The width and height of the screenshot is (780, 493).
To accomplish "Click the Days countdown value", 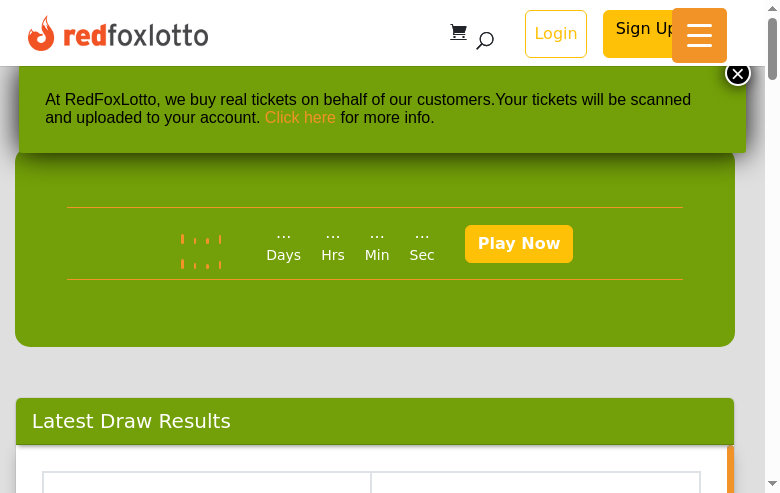I will coord(283,237).
